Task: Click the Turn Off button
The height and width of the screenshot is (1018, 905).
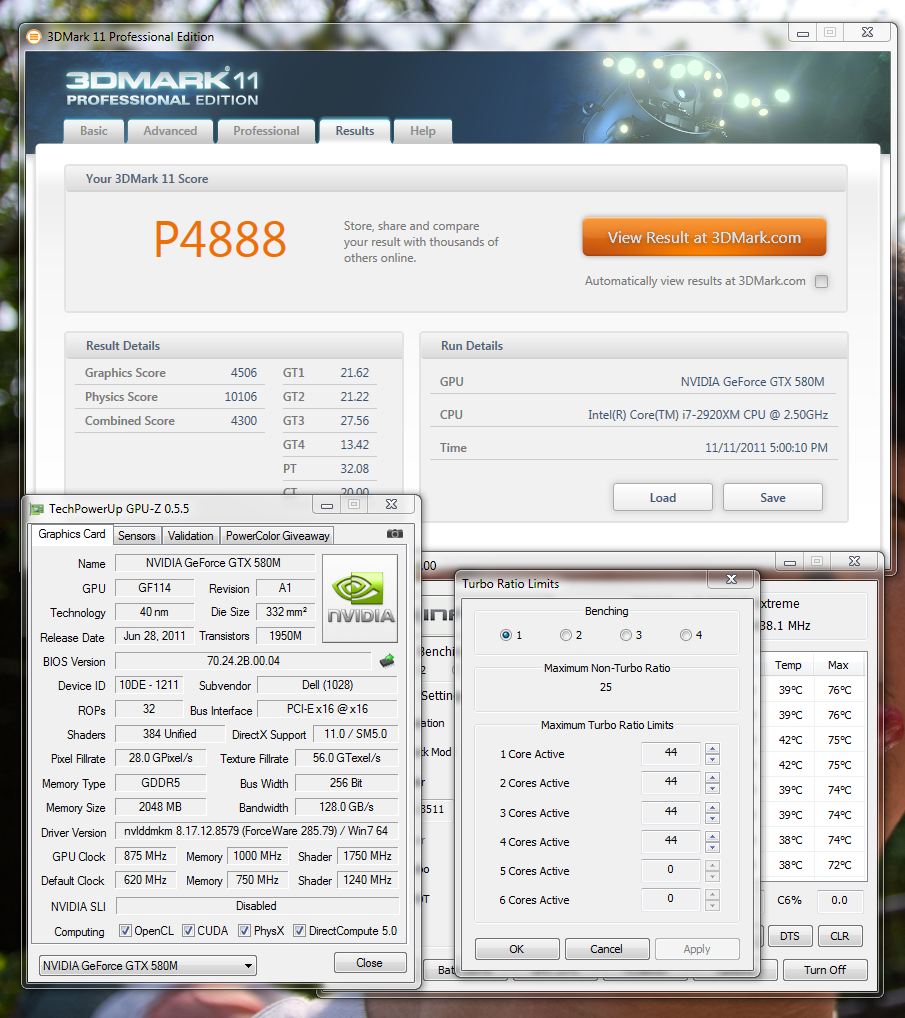Action: point(824,970)
